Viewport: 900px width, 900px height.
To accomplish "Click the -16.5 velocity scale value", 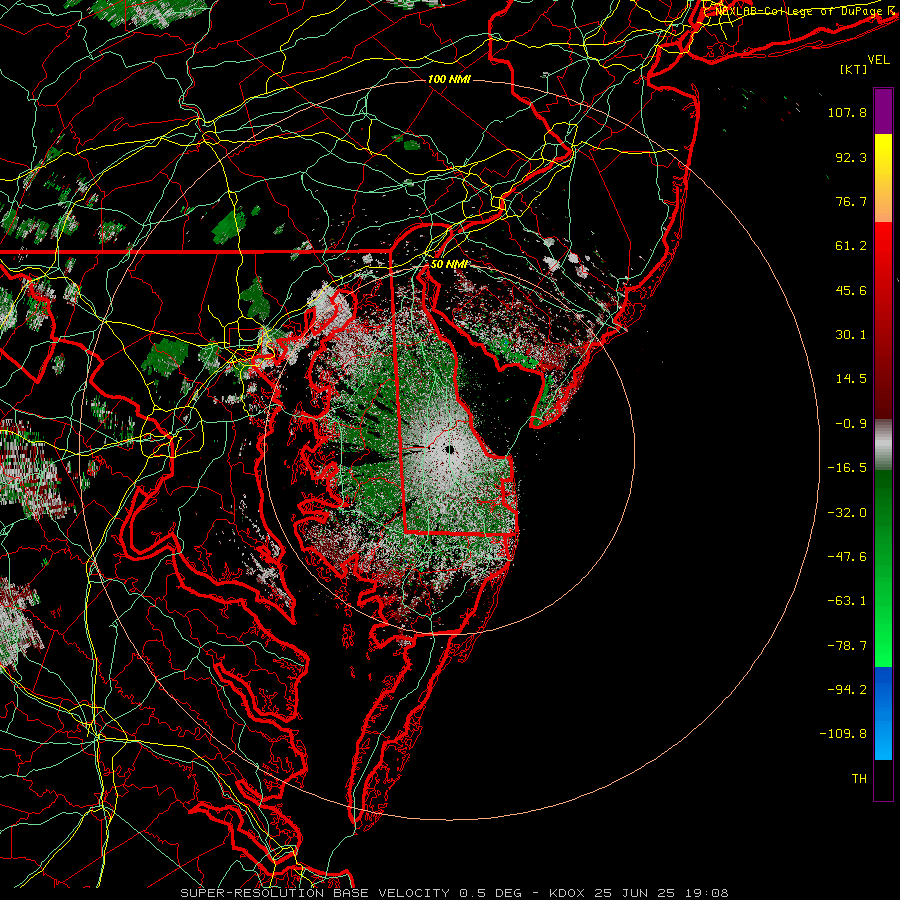I will [847, 468].
